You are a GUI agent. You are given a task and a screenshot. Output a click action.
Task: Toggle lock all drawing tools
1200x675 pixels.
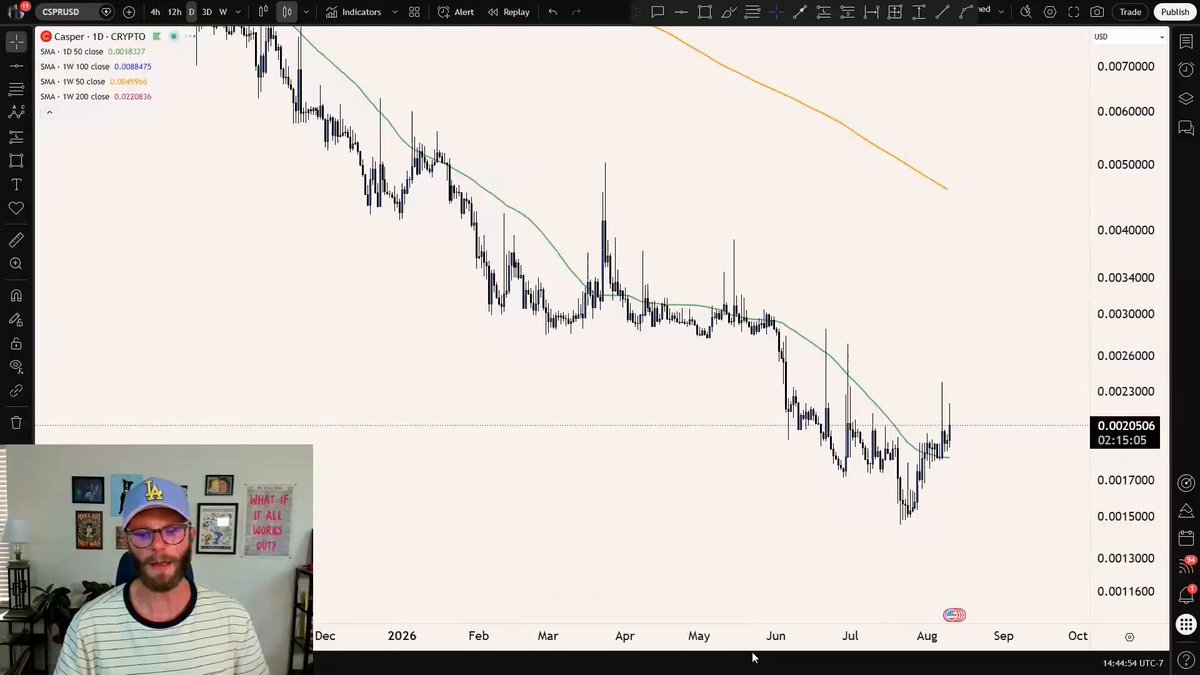[16, 344]
